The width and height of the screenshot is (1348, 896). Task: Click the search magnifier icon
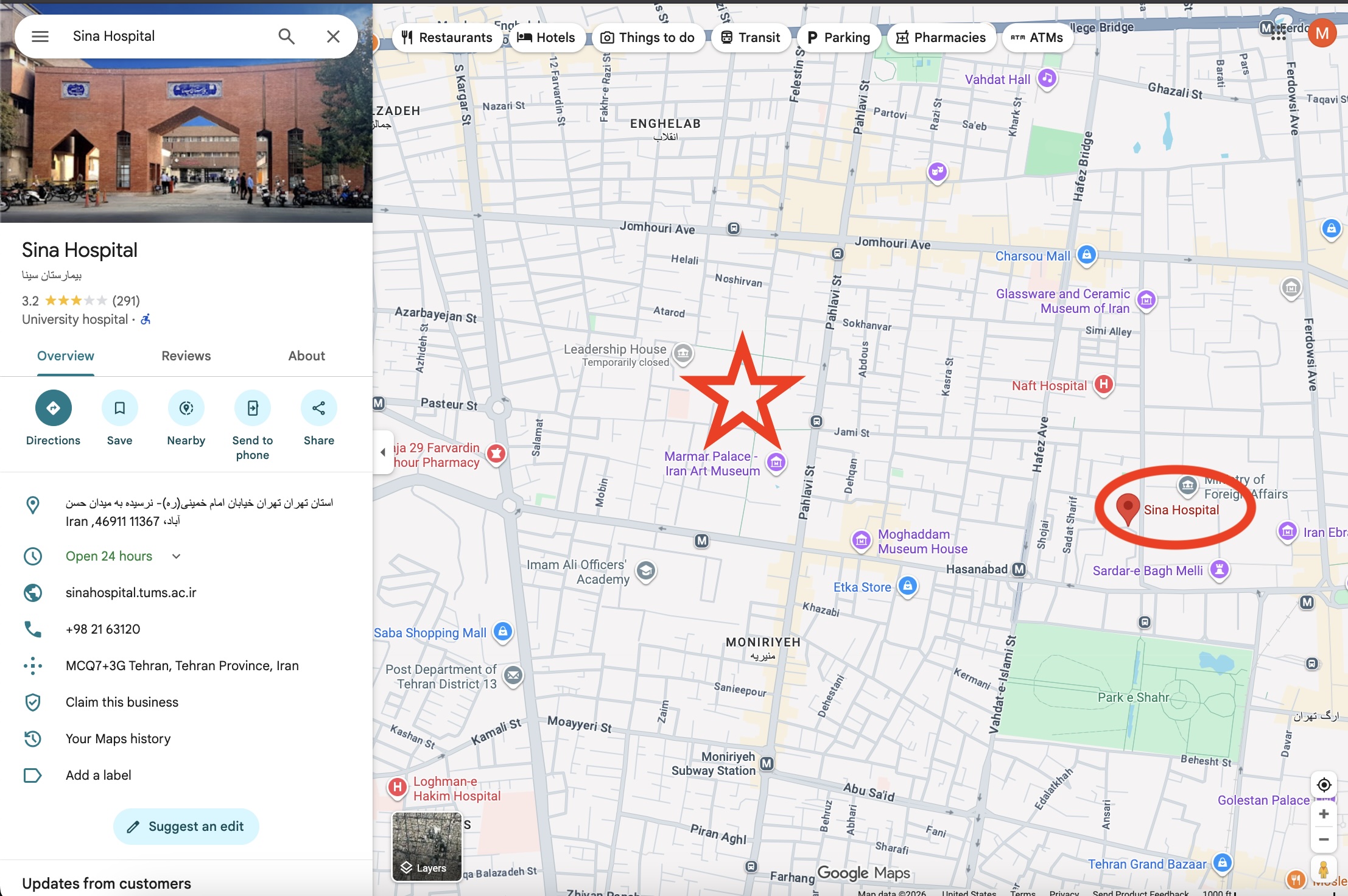point(286,37)
